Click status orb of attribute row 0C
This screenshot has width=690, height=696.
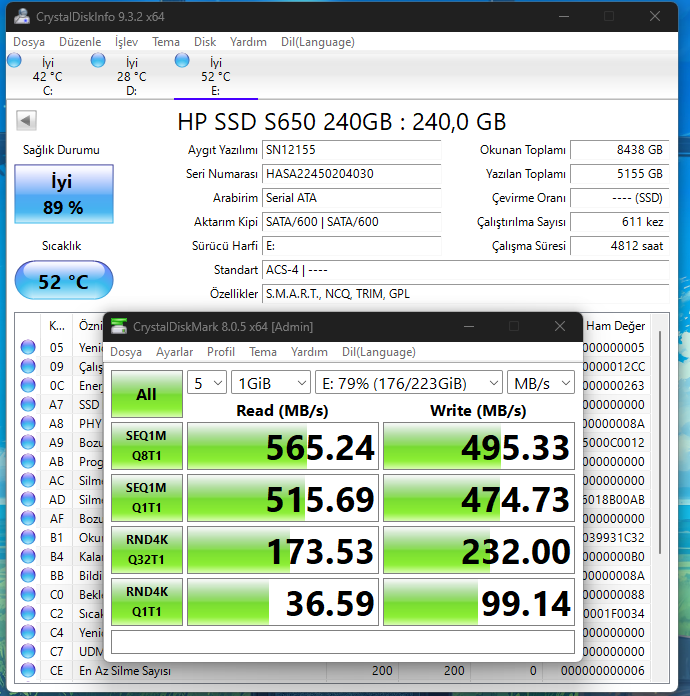[28, 385]
